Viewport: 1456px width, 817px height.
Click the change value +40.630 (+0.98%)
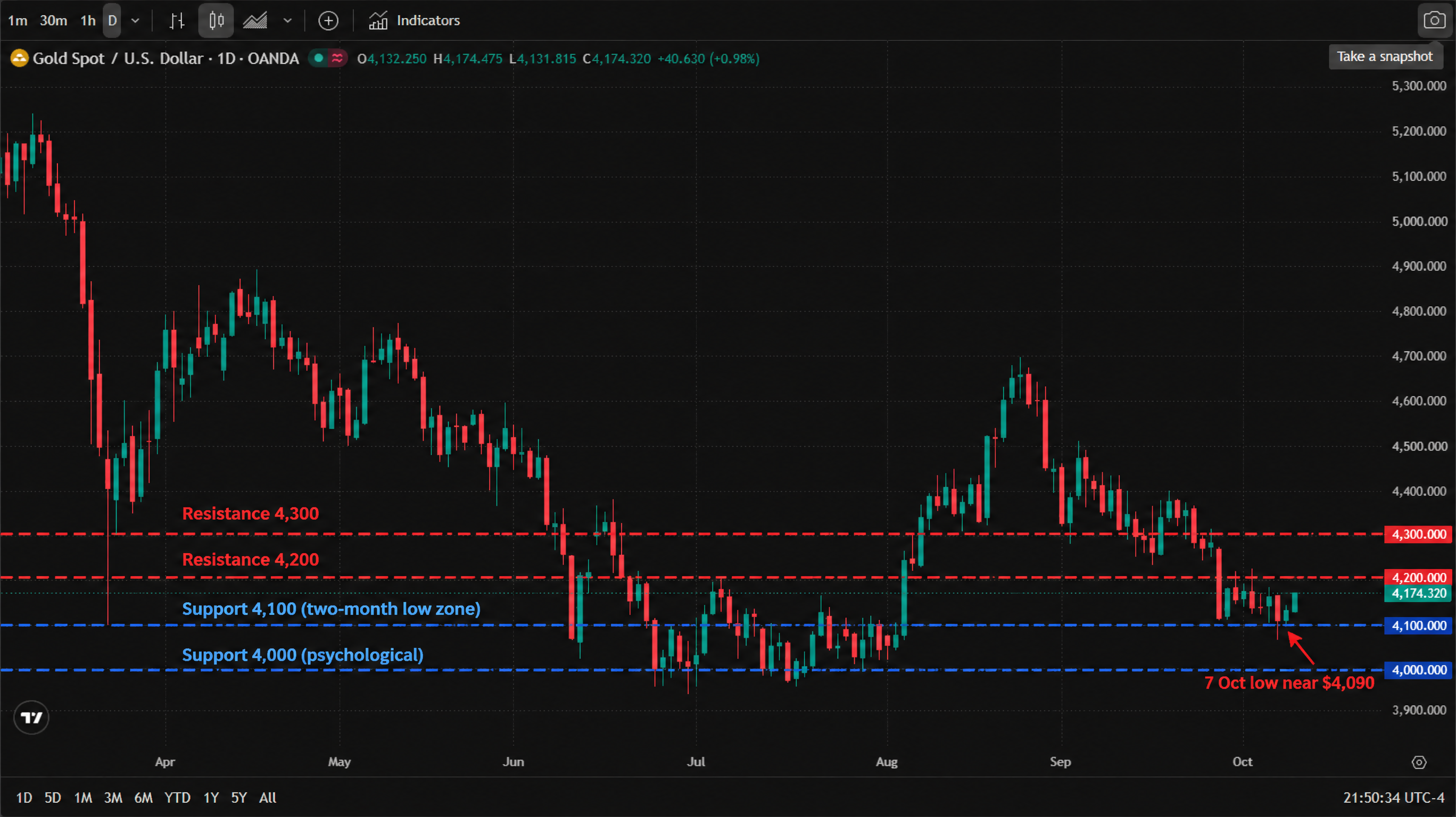click(708, 59)
